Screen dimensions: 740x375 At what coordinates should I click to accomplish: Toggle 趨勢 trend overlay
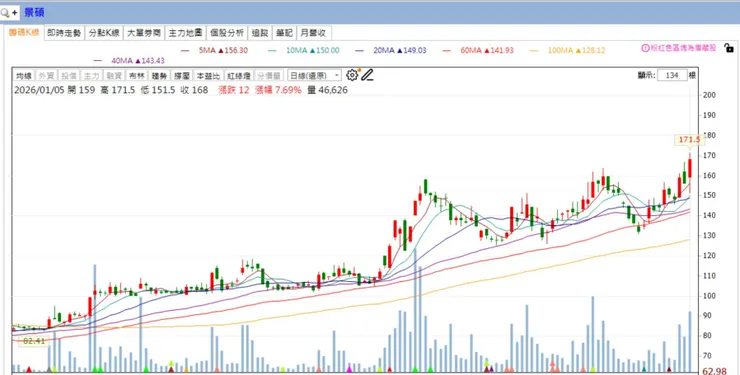point(160,75)
